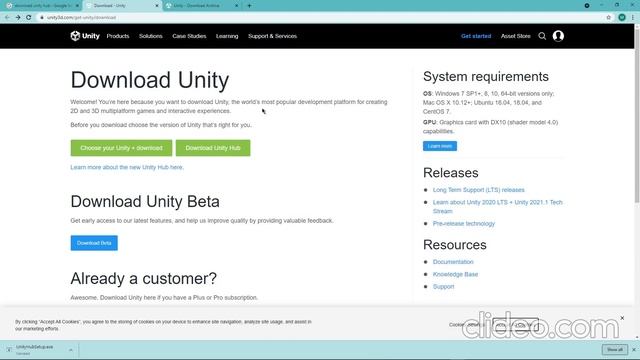Open the Case Studies menu item
The width and height of the screenshot is (640, 360).
click(x=189, y=36)
